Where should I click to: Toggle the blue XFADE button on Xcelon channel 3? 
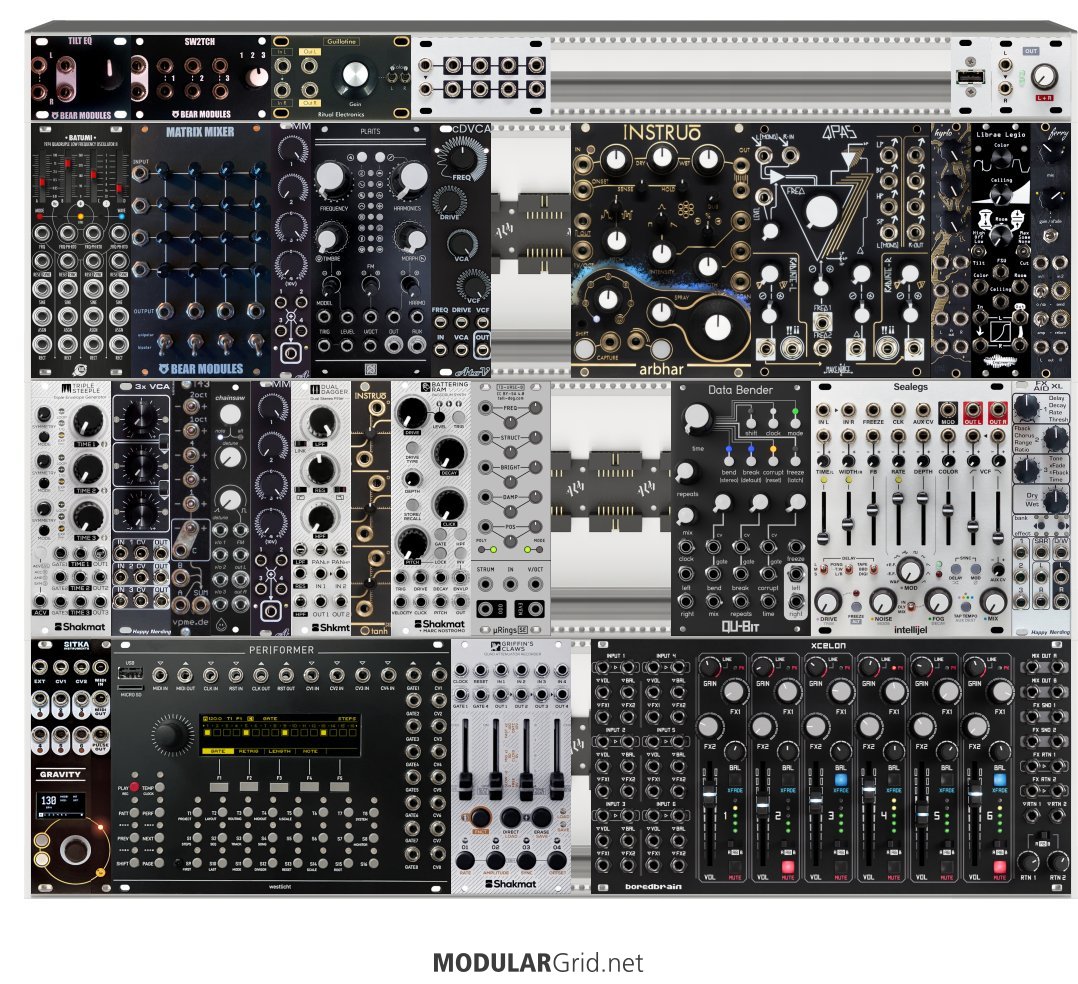[840, 780]
